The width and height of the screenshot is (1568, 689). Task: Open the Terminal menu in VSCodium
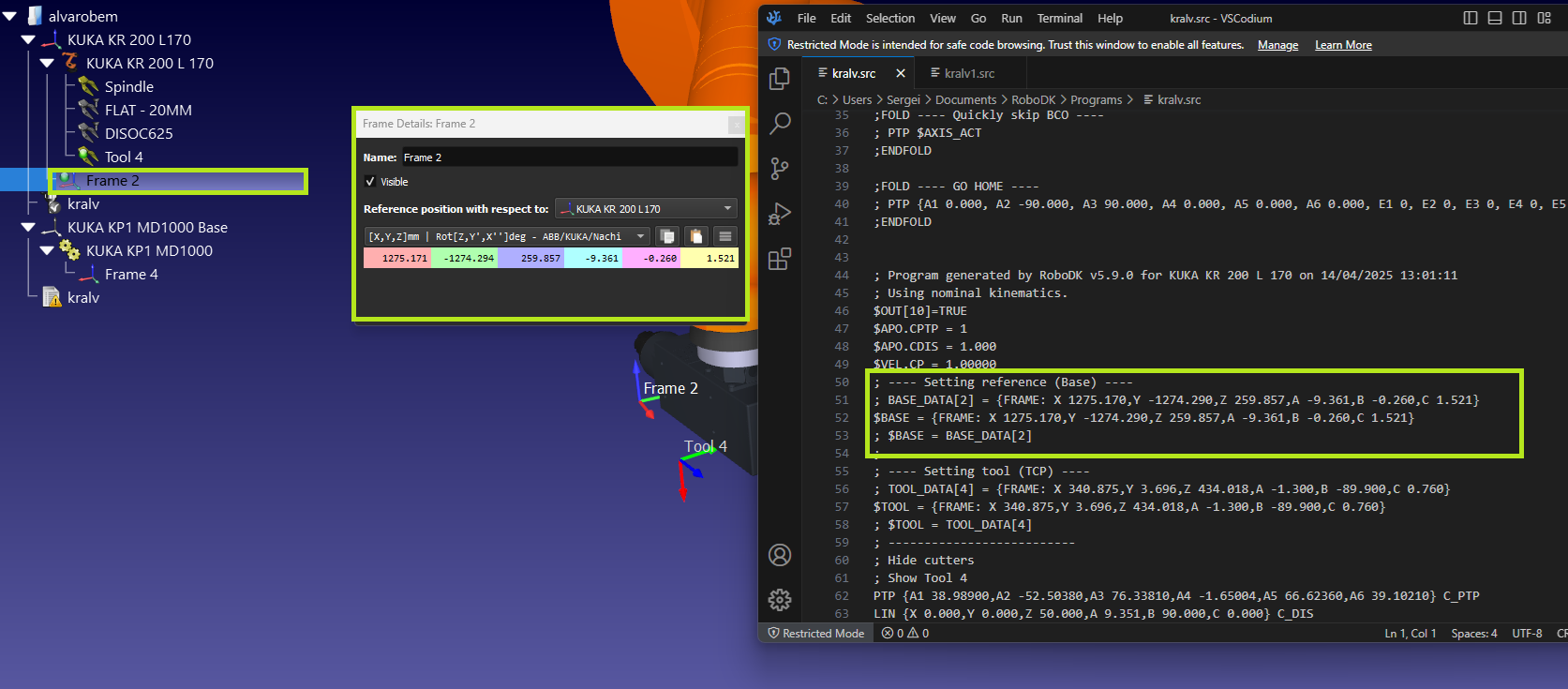coord(1059,18)
